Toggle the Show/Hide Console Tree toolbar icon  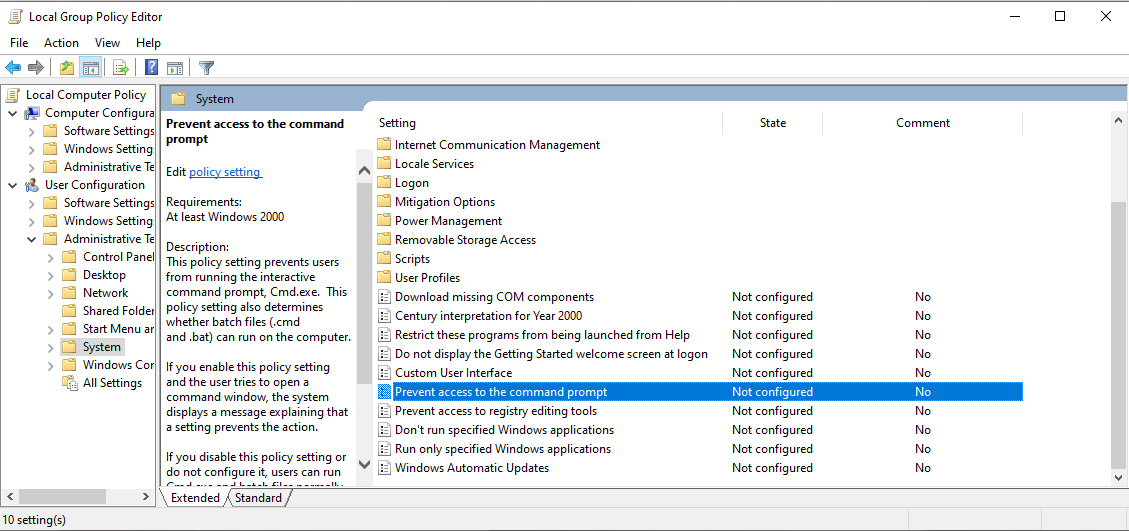point(90,68)
